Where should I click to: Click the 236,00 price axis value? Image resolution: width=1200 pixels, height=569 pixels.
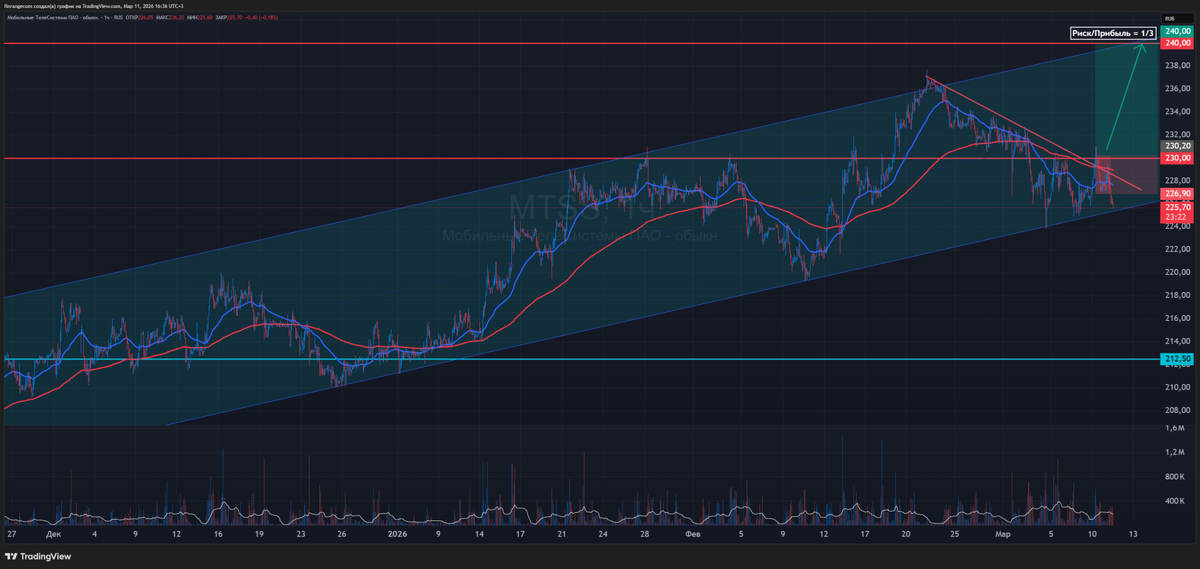[x=1176, y=88]
